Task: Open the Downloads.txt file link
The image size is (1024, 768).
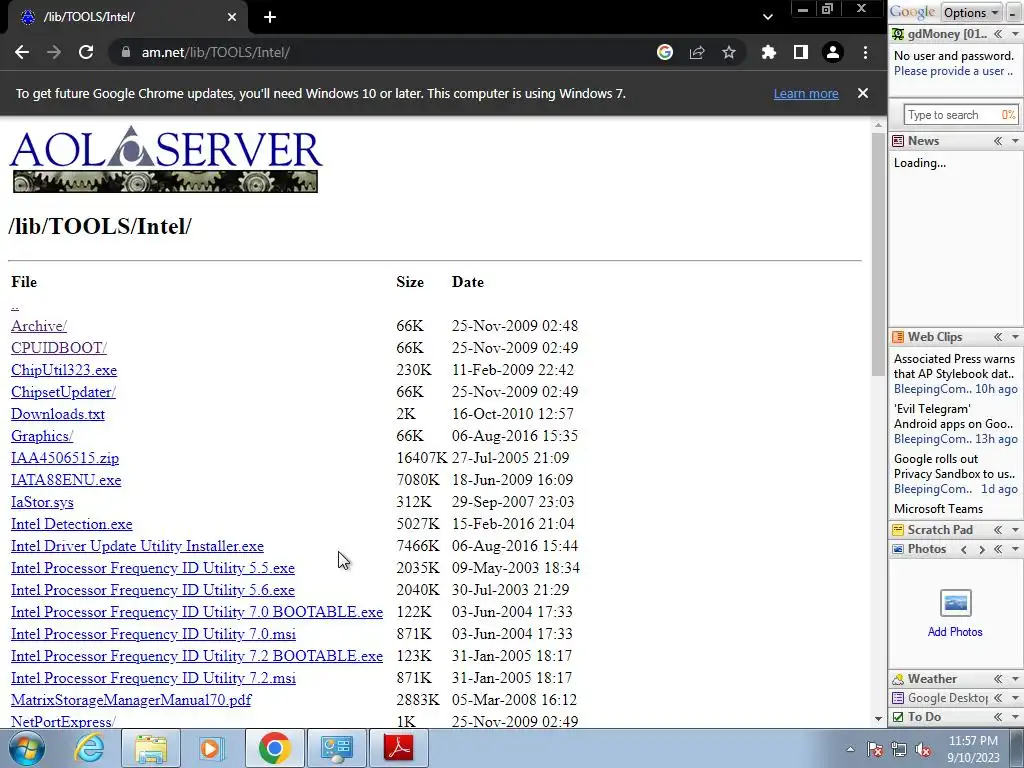Action: [57, 414]
